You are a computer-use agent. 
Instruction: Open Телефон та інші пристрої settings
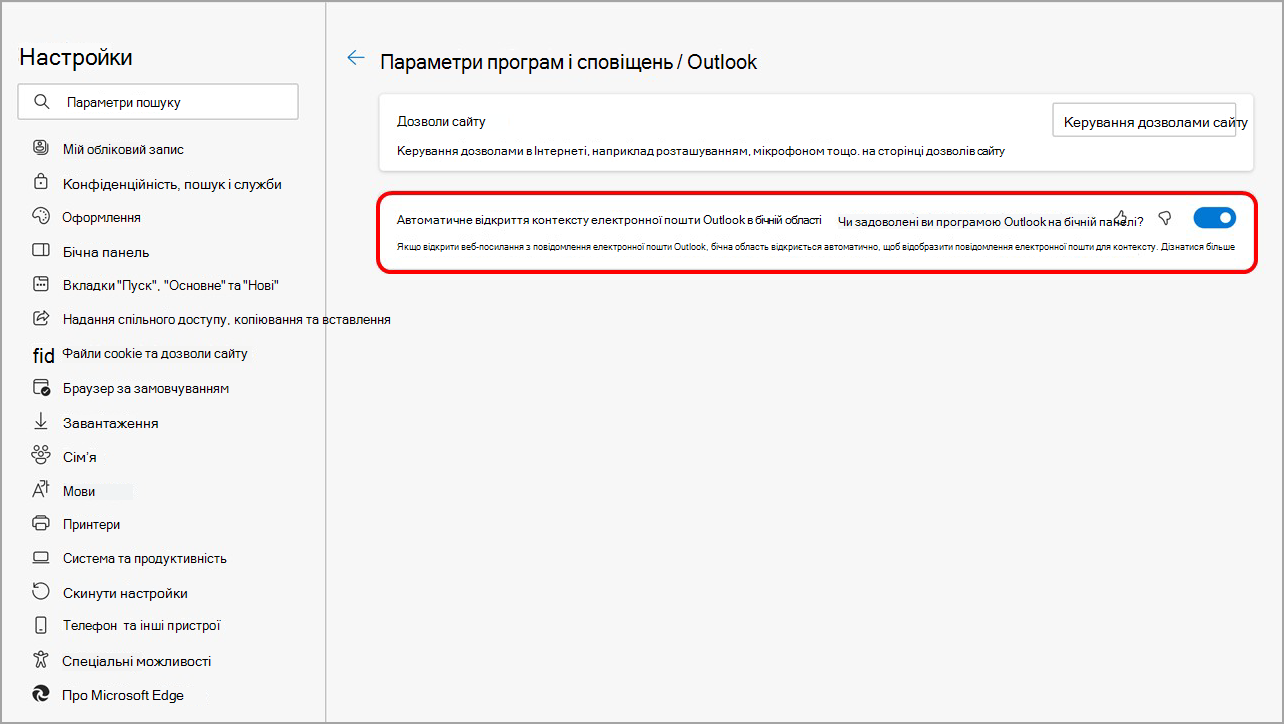[x=141, y=625]
